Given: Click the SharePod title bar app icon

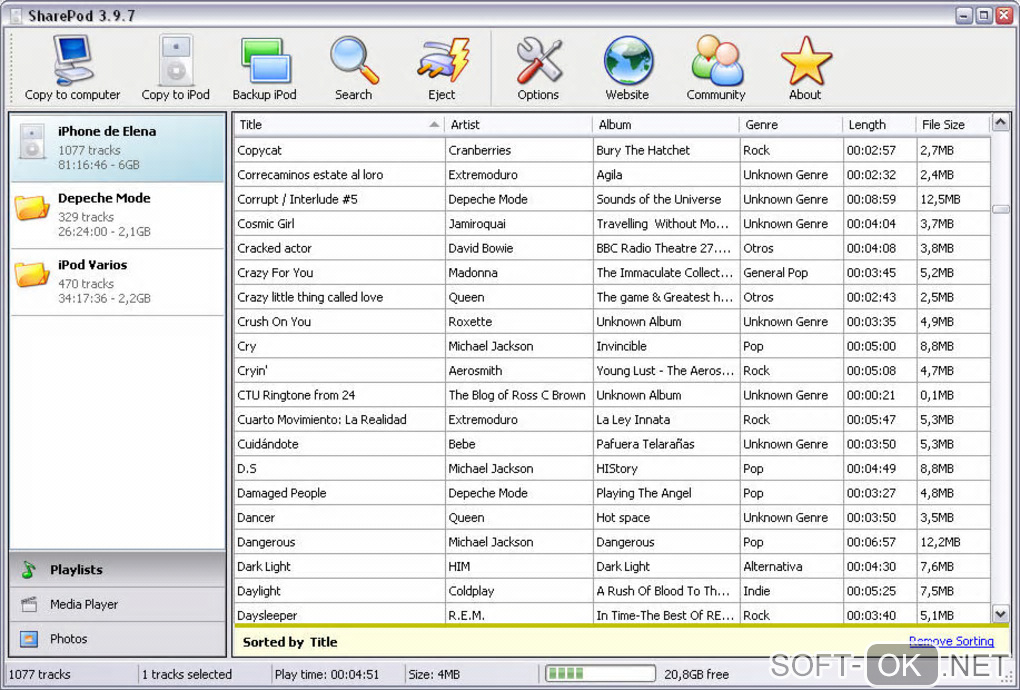Looking at the screenshot, I should [x=16, y=15].
